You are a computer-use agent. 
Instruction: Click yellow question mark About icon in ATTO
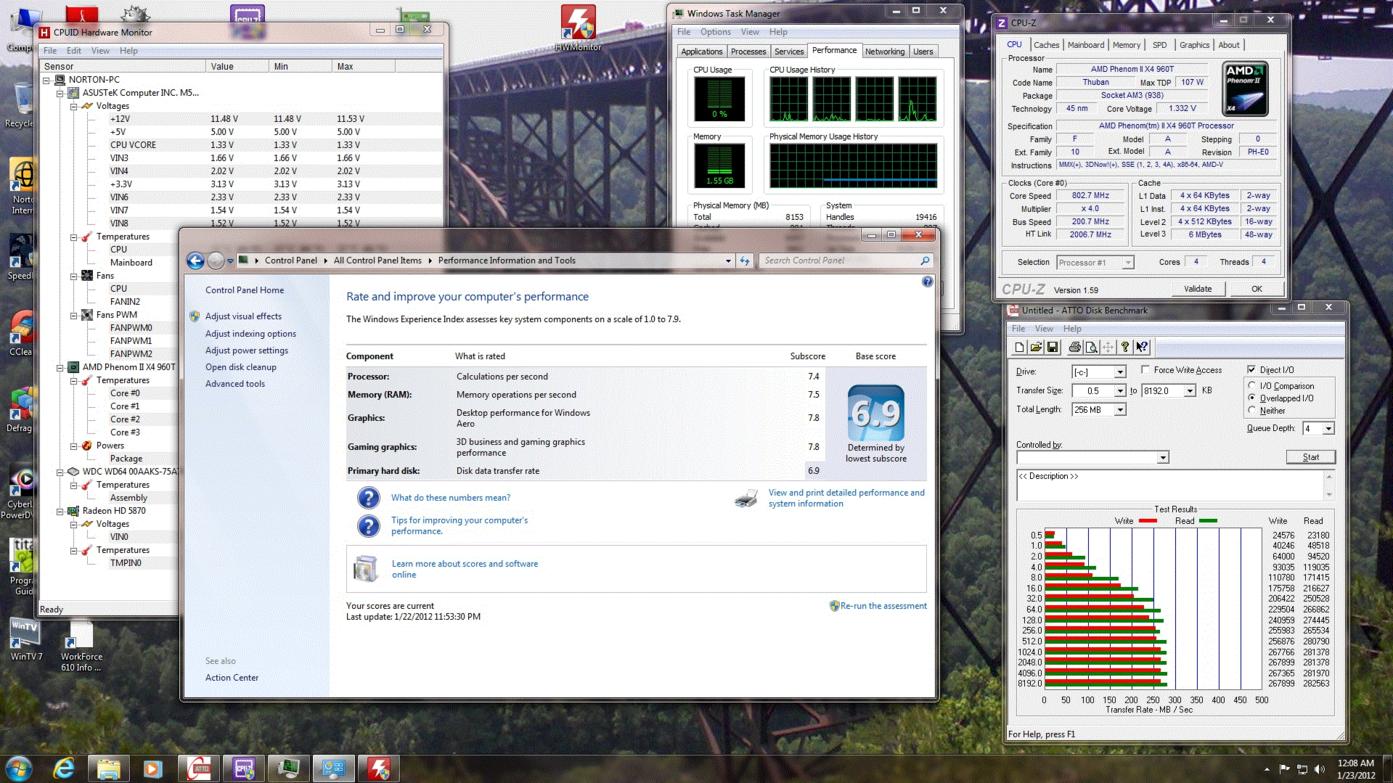coord(1125,347)
